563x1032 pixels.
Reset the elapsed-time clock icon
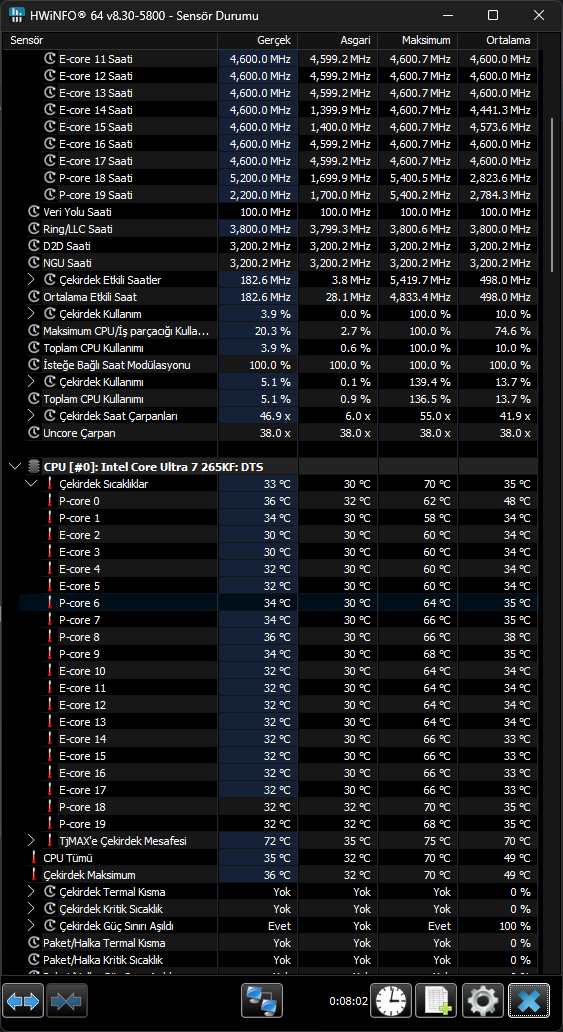391,1001
